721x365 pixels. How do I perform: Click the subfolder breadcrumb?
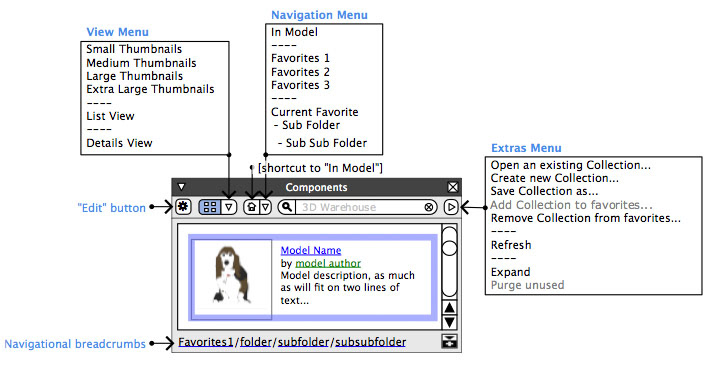pos(303,342)
